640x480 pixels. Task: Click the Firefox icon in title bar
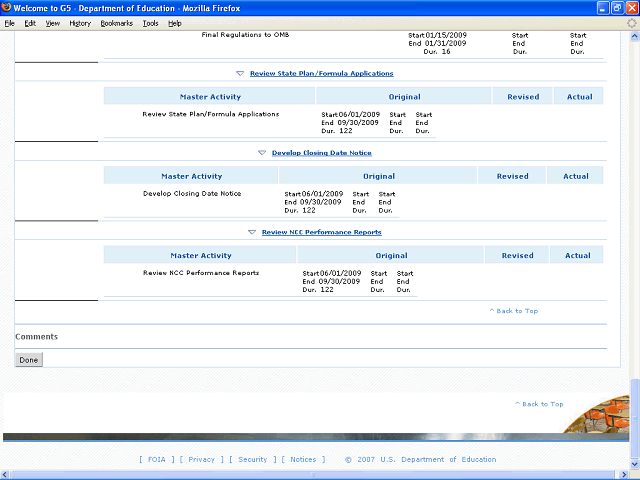pos(7,7)
